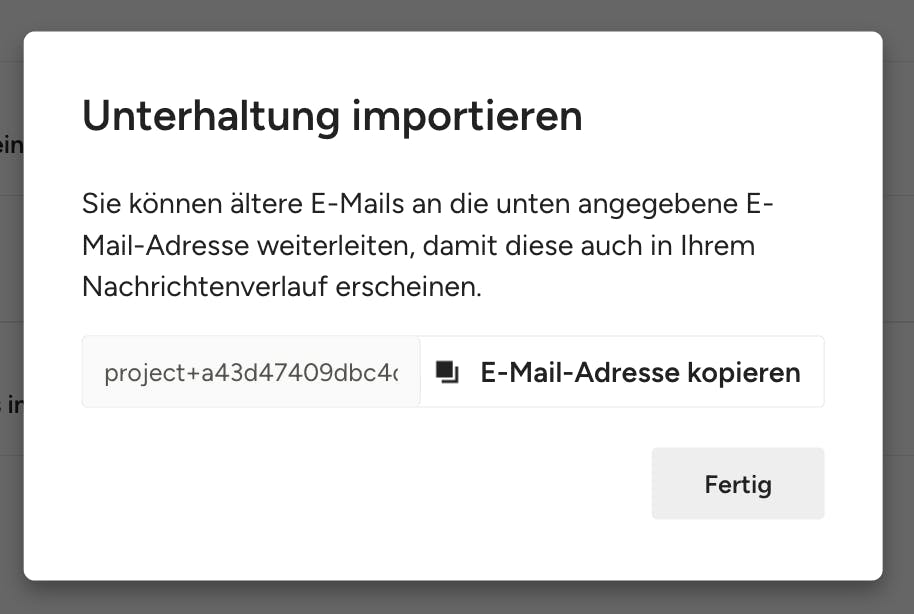This screenshot has height=614, width=914.
Task: Click the word "importieren" in the title
Action: coord(466,117)
